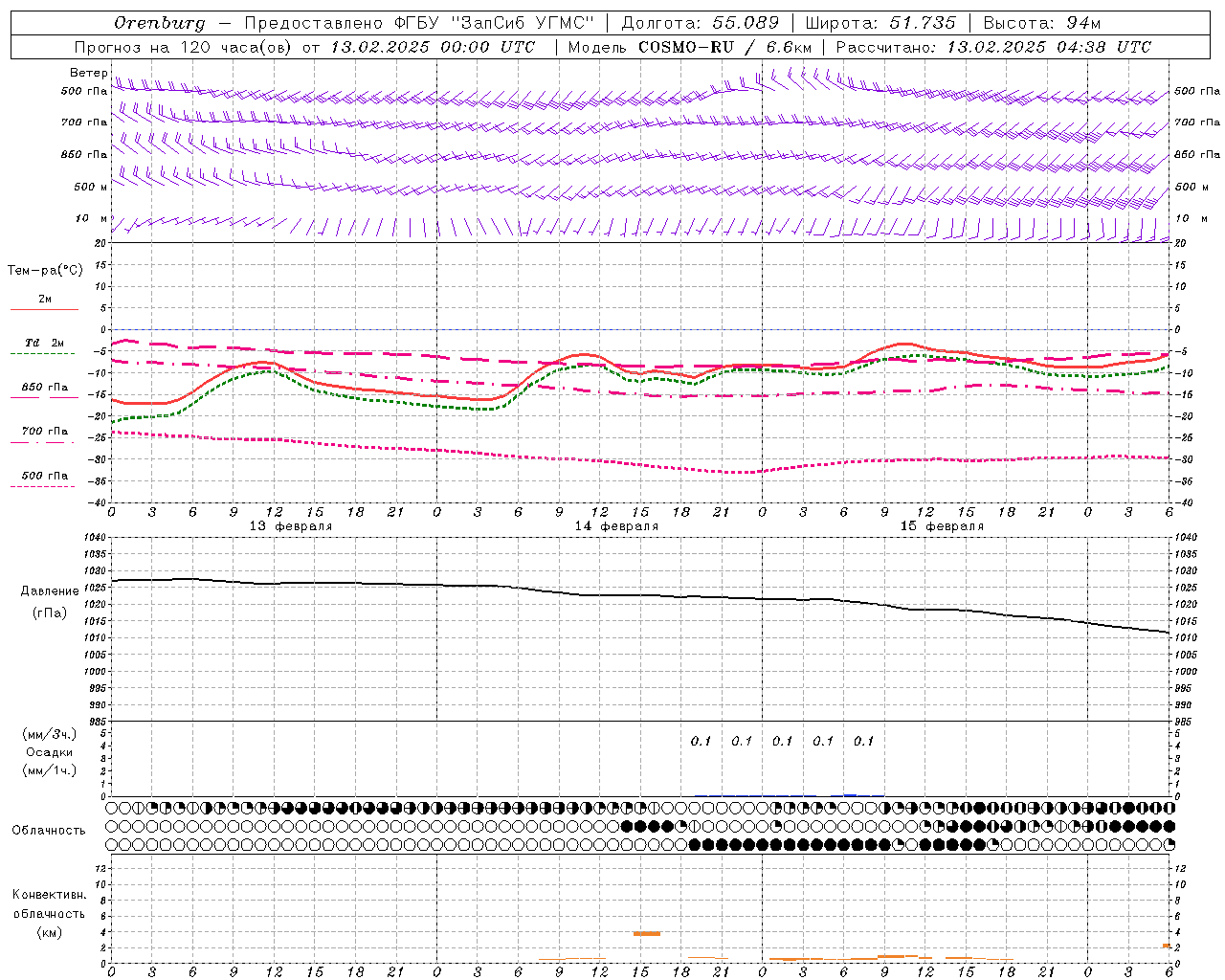The width and height of the screenshot is (1225, 980).
Task: Click the "Рассчитано: 13.02.2025 04:38 UTC" timestamp
Action: pos(993,47)
